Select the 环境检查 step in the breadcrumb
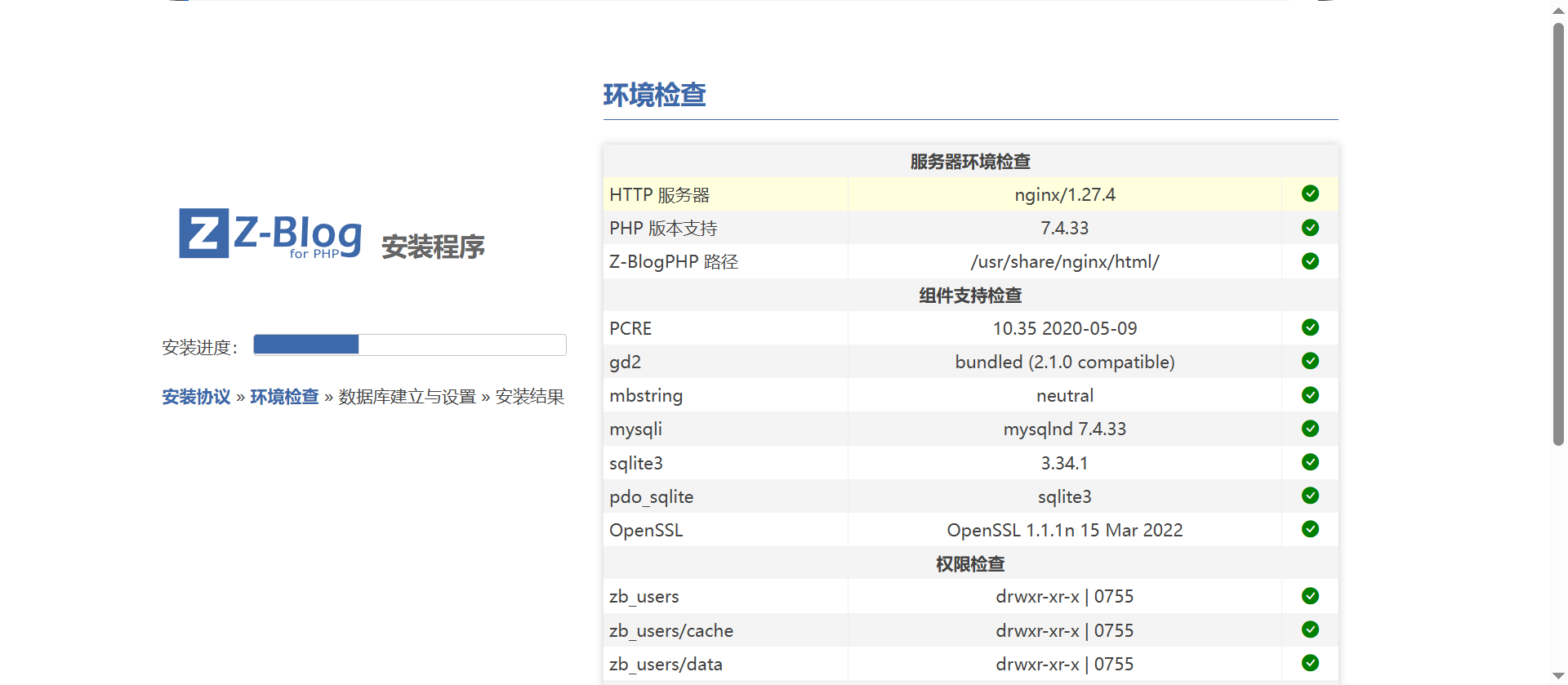The image size is (1568, 685). pyautogui.click(x=284, y=397)
